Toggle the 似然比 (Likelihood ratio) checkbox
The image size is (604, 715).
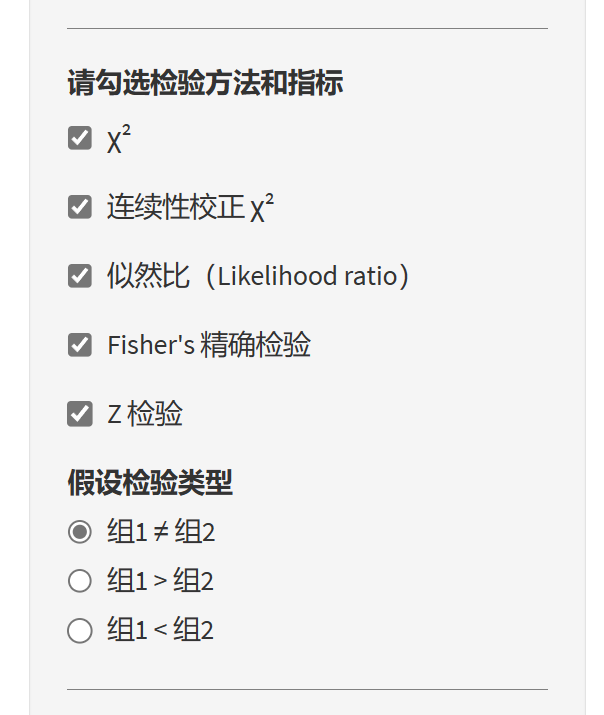[80, 276]
